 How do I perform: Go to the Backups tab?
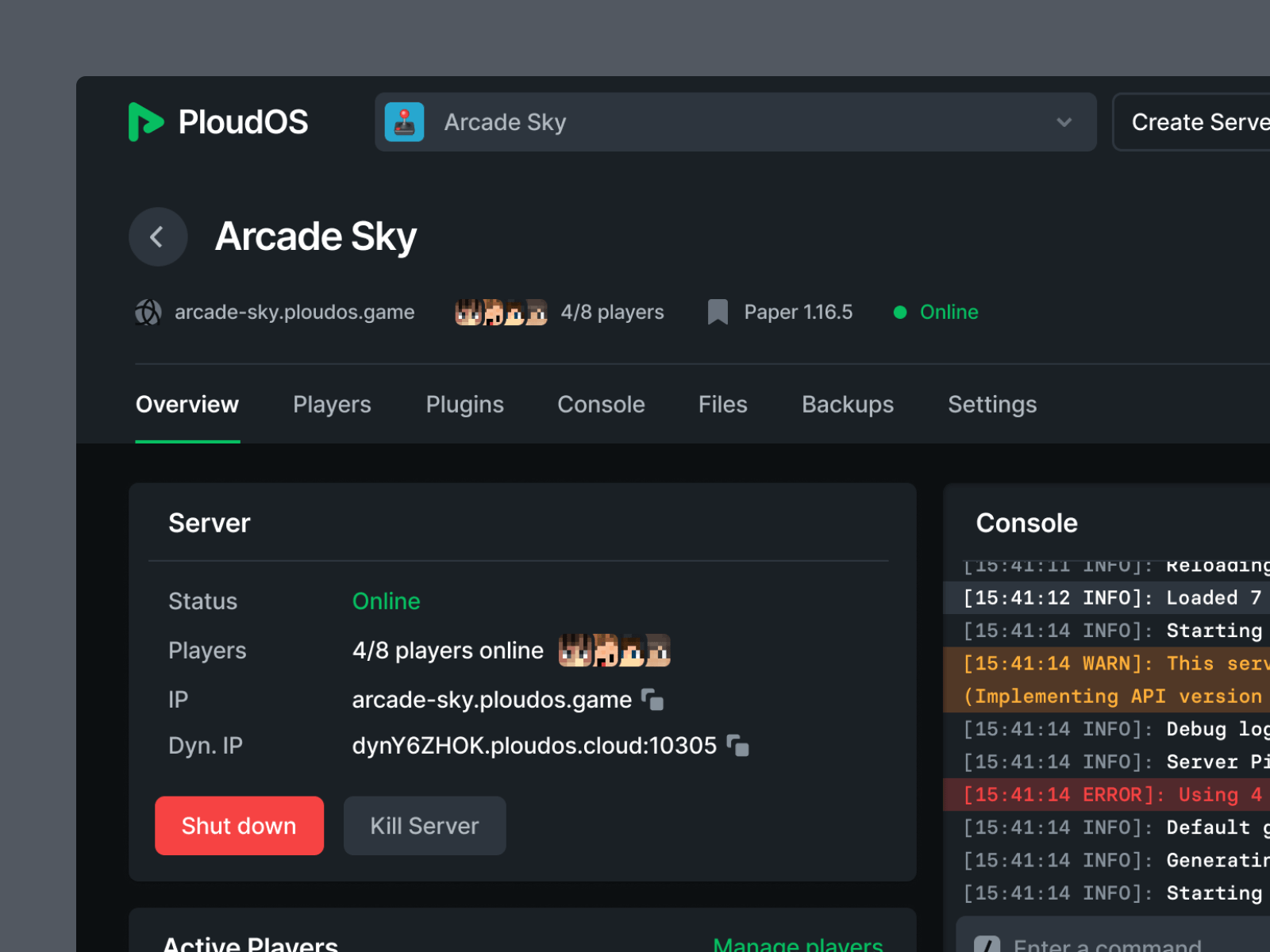[x=847, y=405]
